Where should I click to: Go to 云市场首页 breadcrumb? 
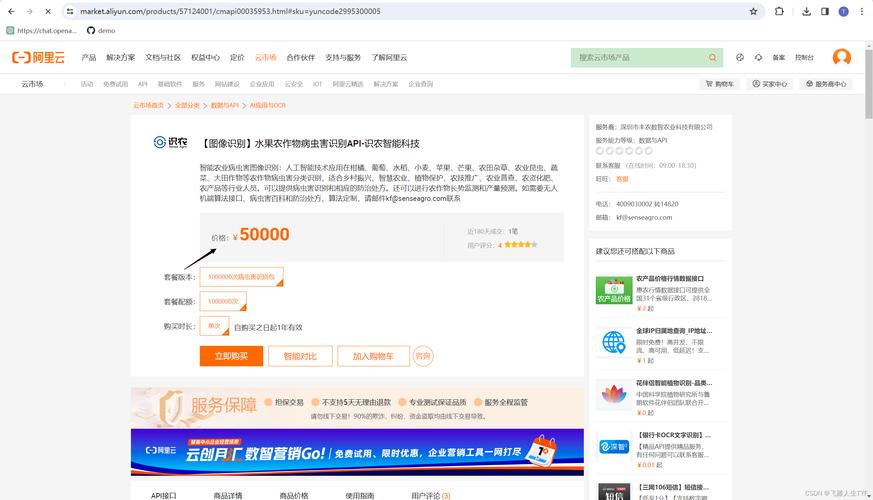[x=148, y=105]
